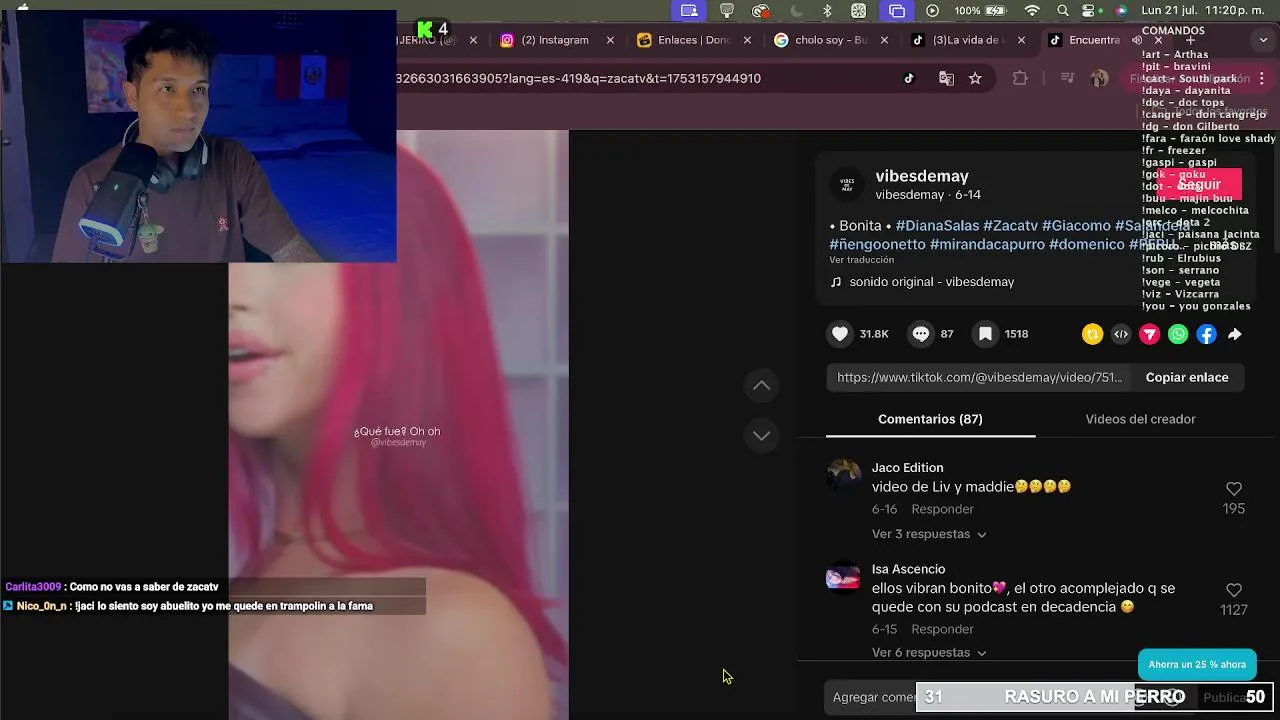
Task: Open the media control playlist icon
Action: click(x=1067, y=78)
